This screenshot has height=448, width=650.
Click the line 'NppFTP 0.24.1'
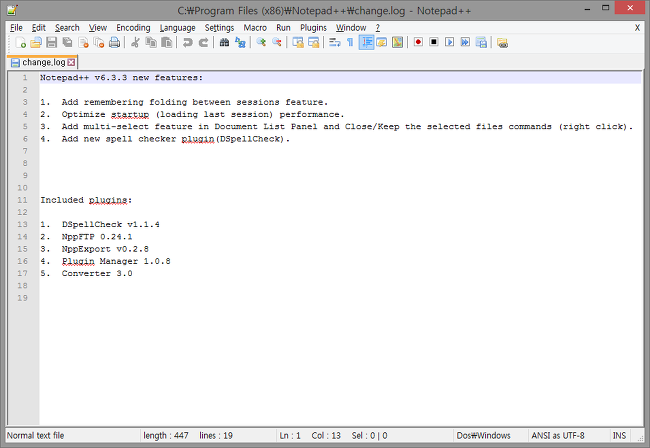[97, 237]
